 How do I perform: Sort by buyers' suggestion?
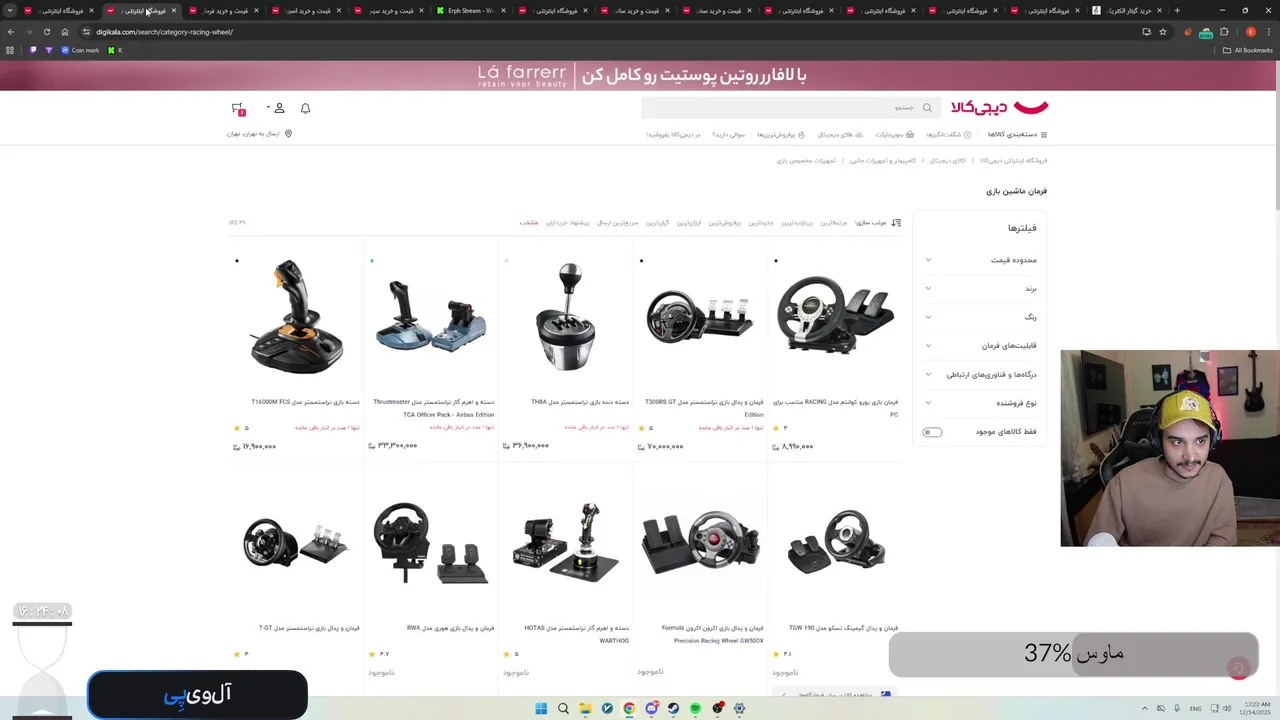[568, 222]
